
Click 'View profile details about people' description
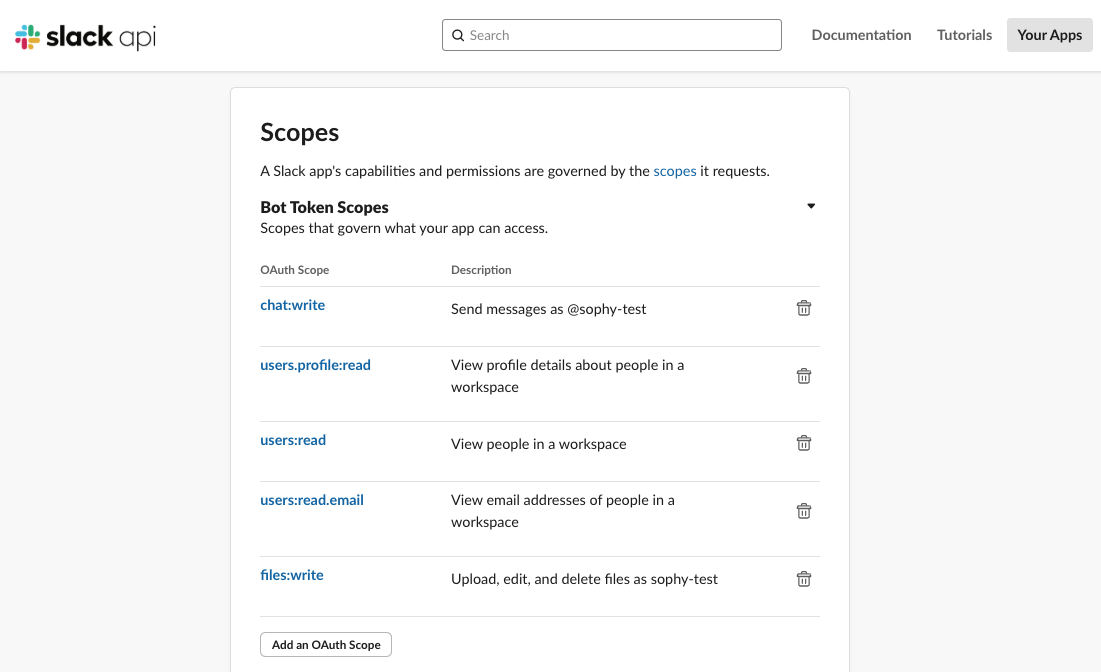(x=567, y=376)
